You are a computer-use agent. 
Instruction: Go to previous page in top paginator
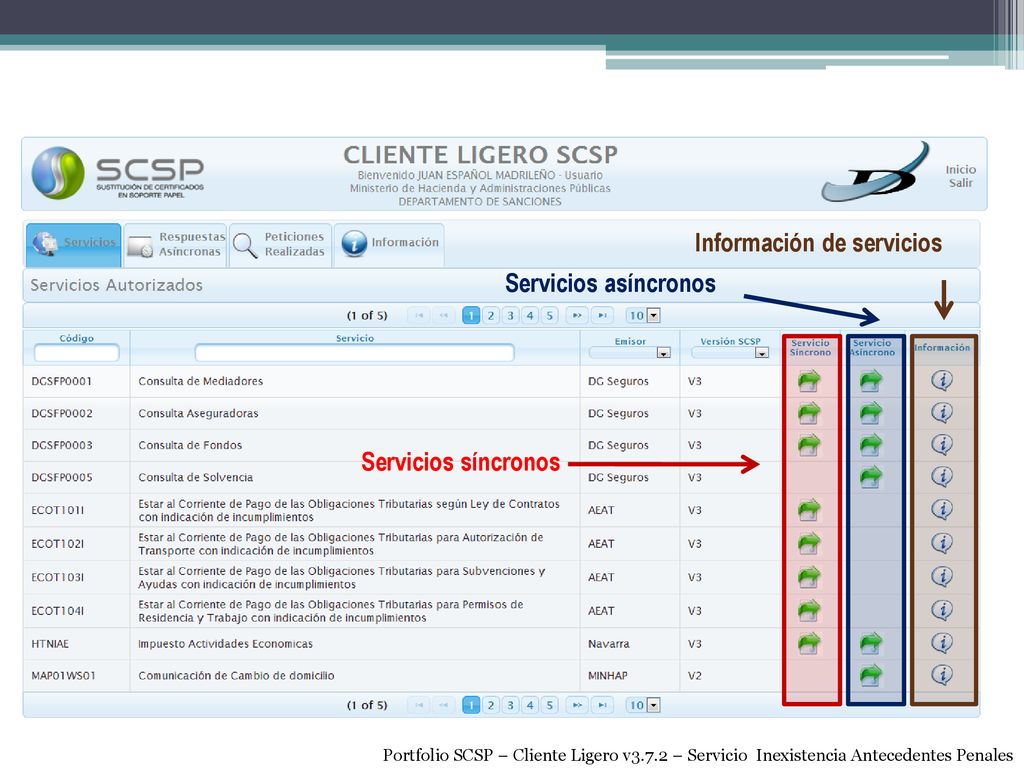point(444,315)
